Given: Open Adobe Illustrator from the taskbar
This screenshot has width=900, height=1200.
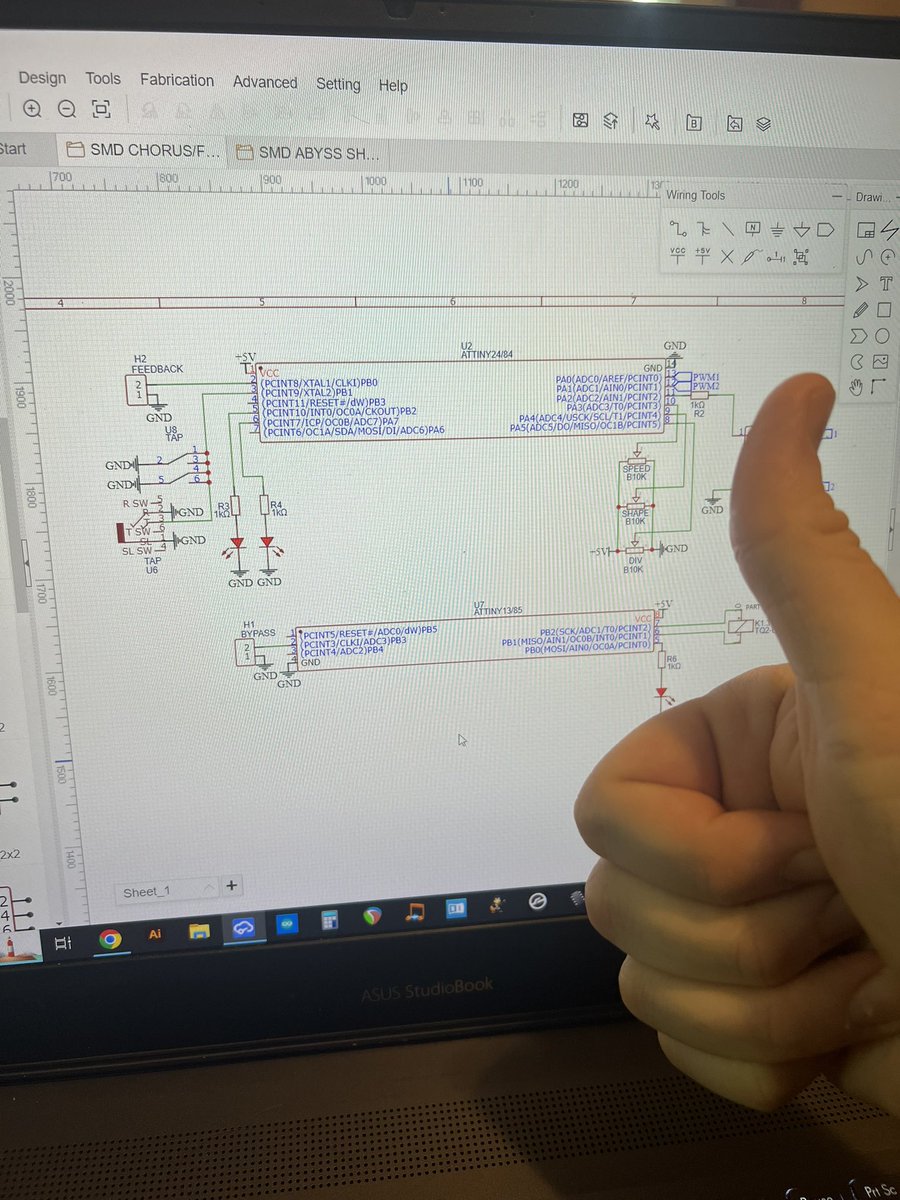Looking at the screenshot, I should (x=155, y=934).
